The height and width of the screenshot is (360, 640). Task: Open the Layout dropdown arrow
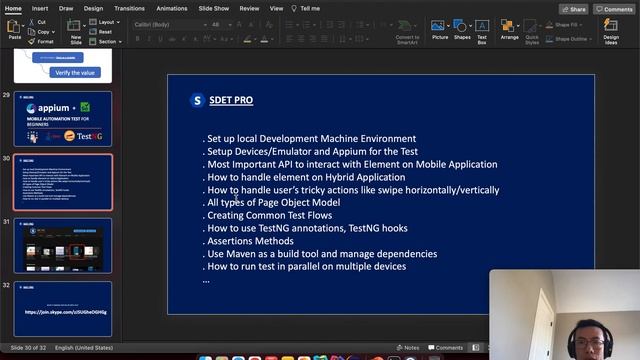pos(118,22)
